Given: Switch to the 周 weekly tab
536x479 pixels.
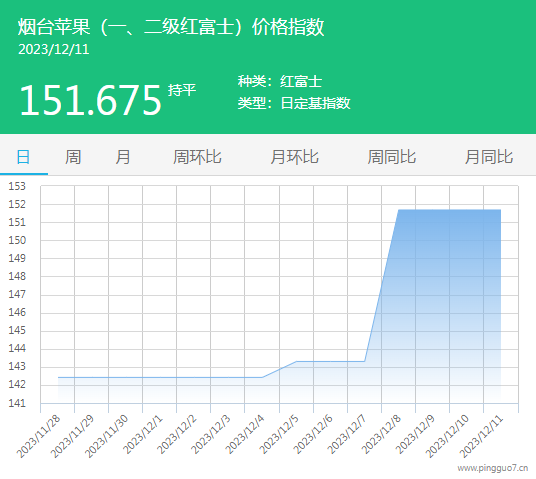Looking at the screenshot, I should pos(73,157).
